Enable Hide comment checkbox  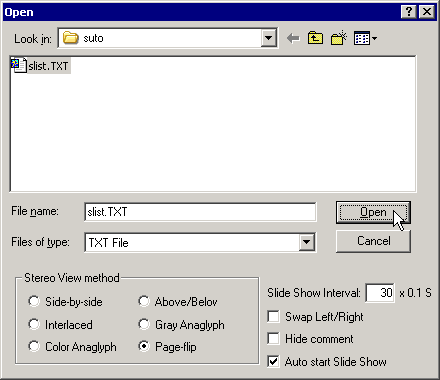(273, 339)
